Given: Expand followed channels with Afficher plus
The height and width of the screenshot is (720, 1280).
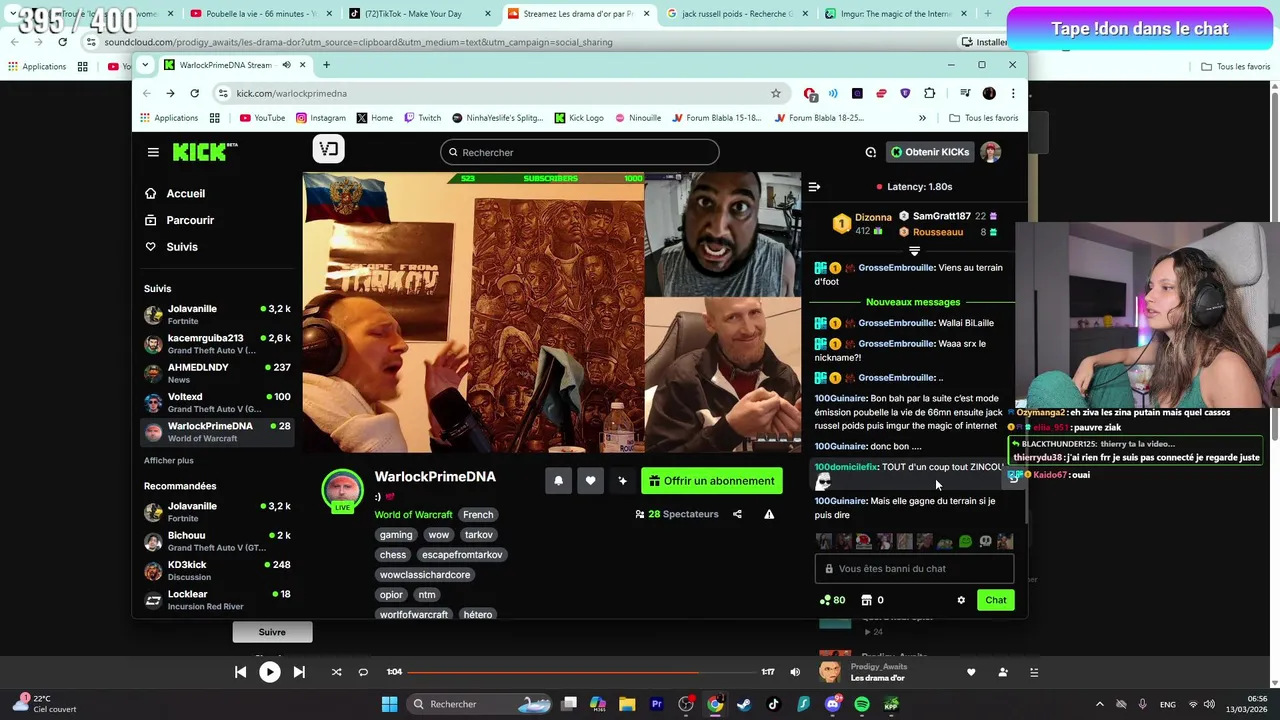Looking at the screenshot, I should click(169, 461).
